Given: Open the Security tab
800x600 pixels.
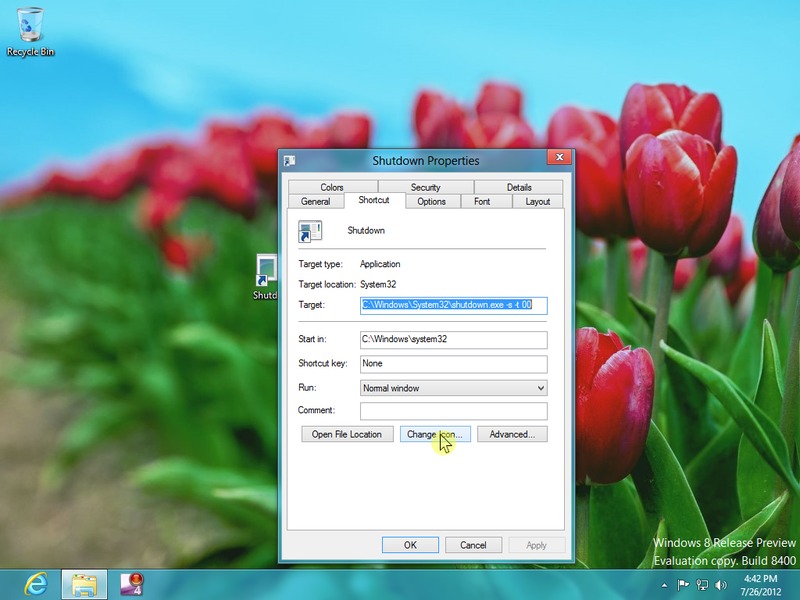Looking at the screenshot, I should click(425, 187).
